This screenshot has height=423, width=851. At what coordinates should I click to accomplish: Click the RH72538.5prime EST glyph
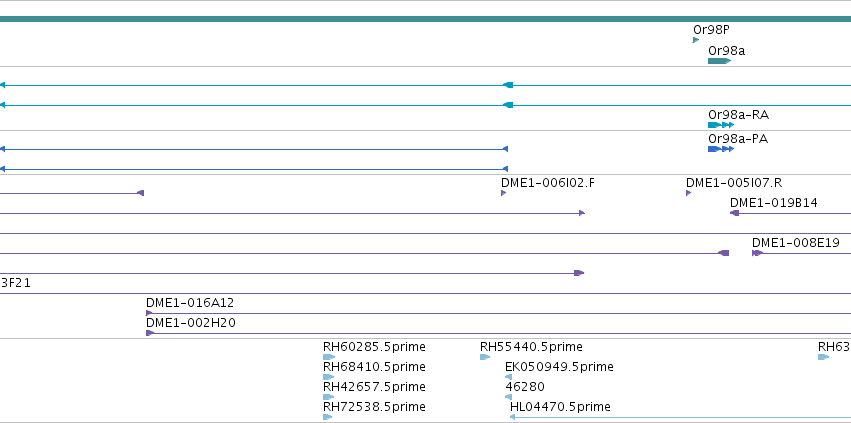tap(327, 417)
